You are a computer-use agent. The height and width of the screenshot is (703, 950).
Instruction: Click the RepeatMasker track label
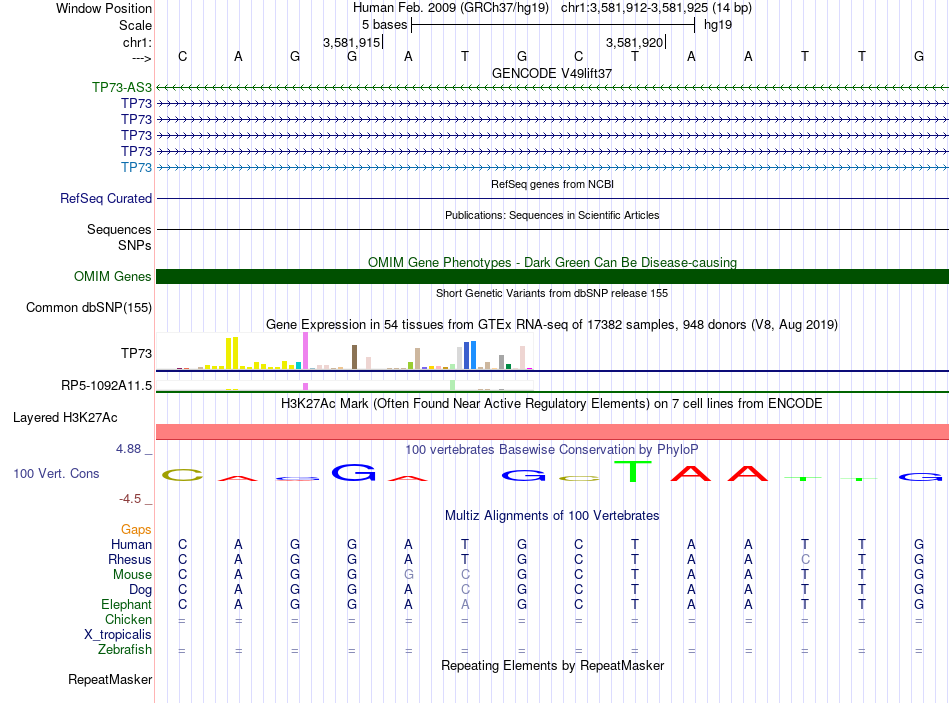tap(110, 679)
